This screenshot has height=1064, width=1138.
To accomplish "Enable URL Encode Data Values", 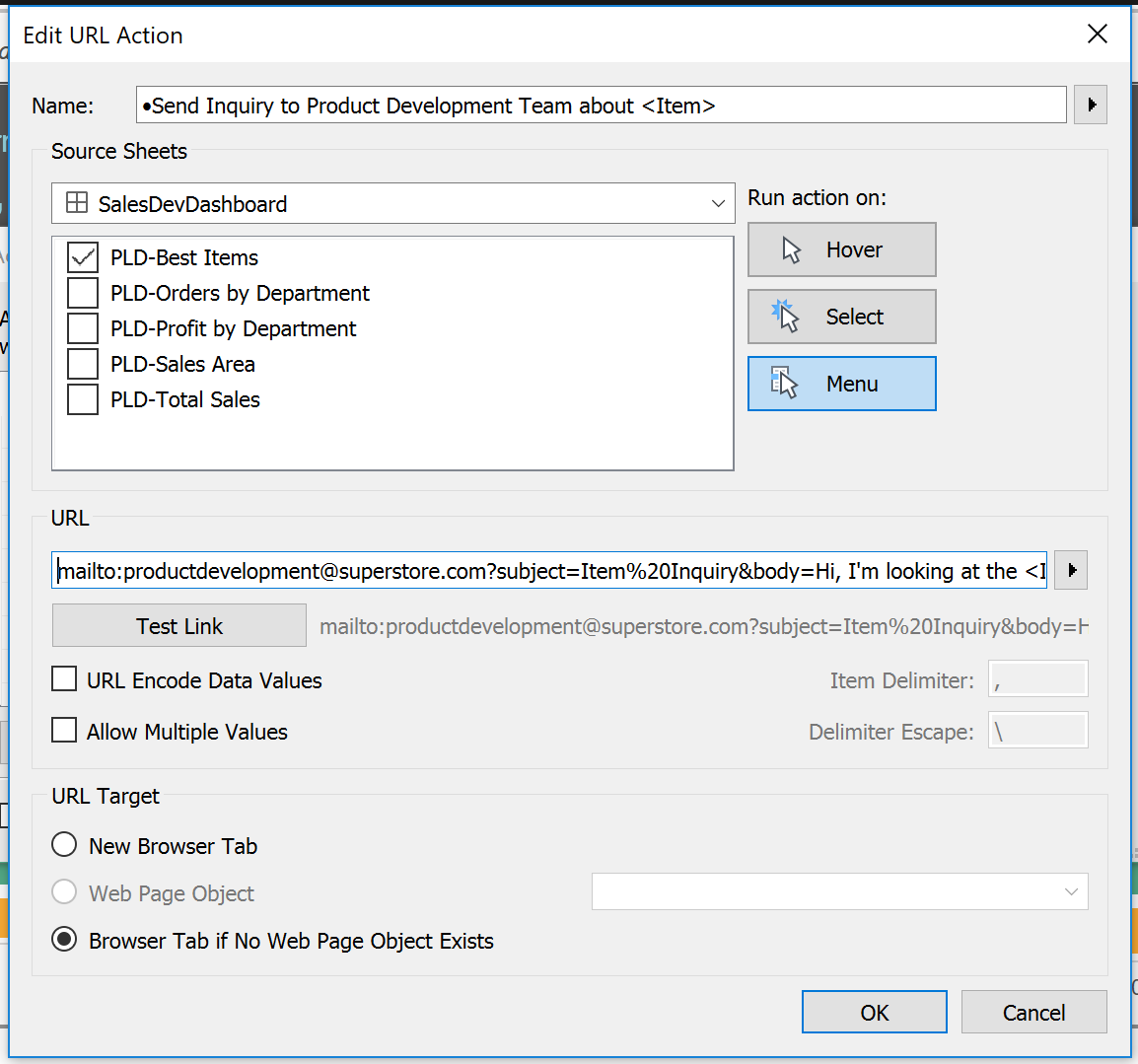I will point(64,679).
